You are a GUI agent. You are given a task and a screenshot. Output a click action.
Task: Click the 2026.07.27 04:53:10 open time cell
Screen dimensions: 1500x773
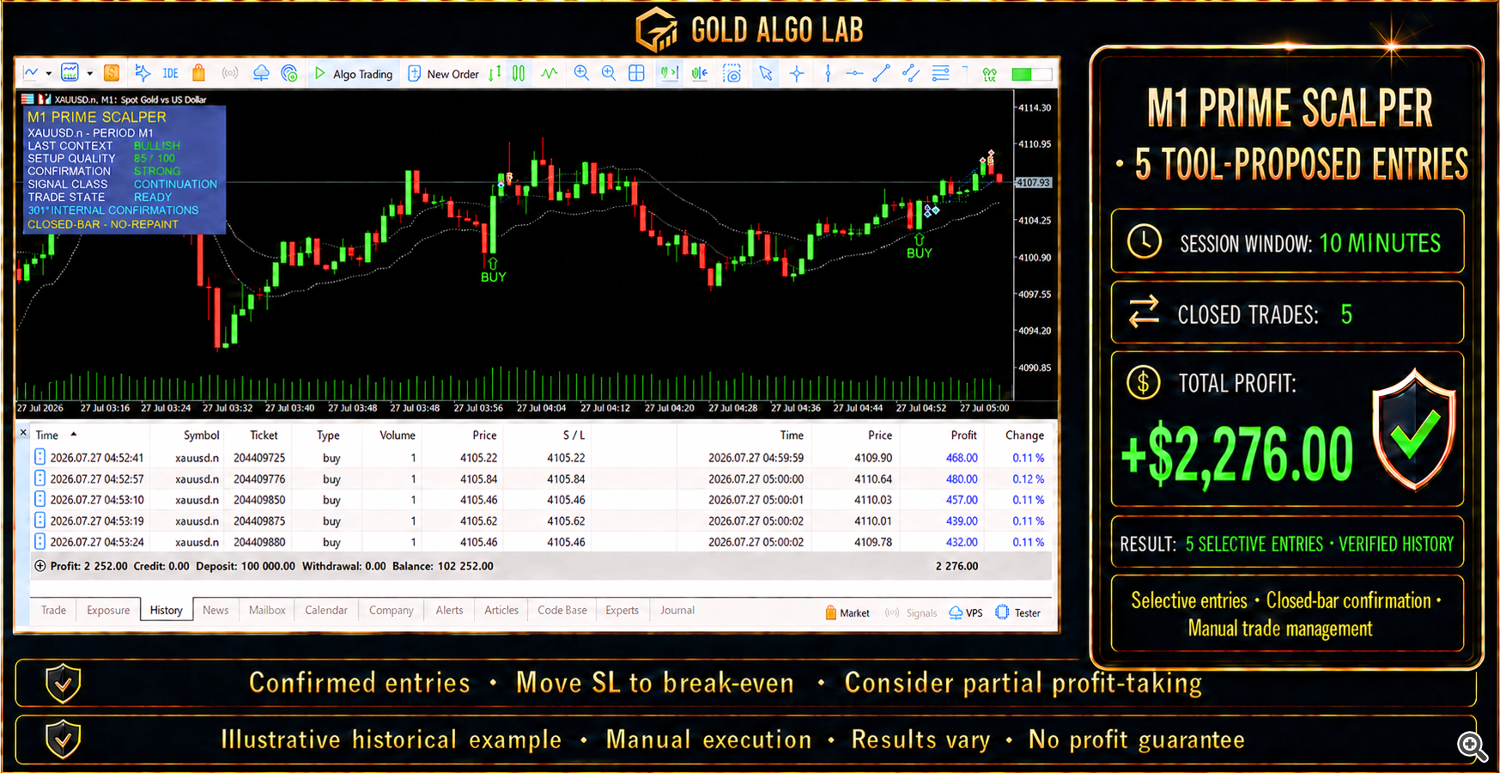pos(97,499)
